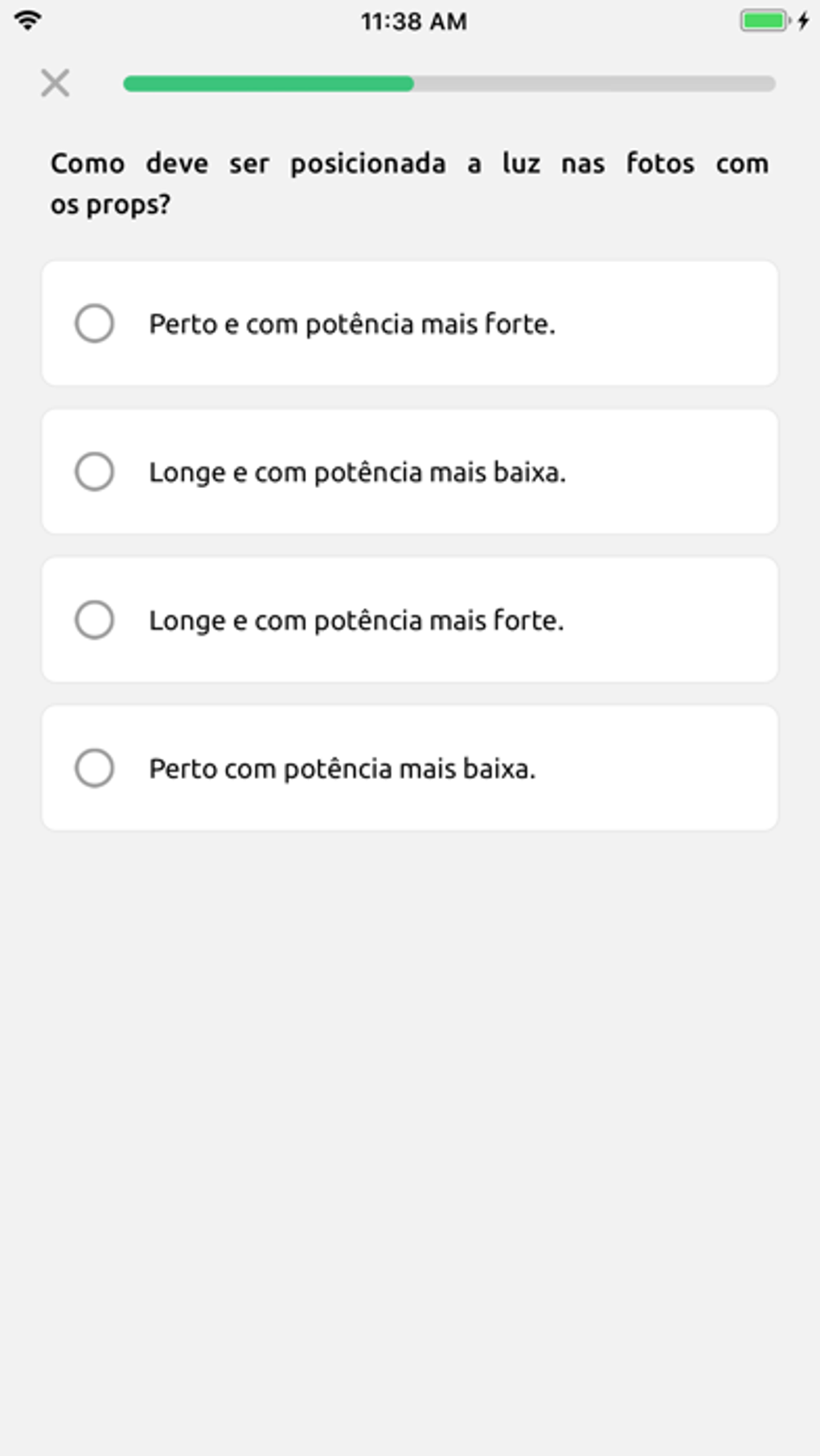Tap the word 'Como' starting the question
The height and width of the screenshot is (1456, 820).
(x=87, y=164)
